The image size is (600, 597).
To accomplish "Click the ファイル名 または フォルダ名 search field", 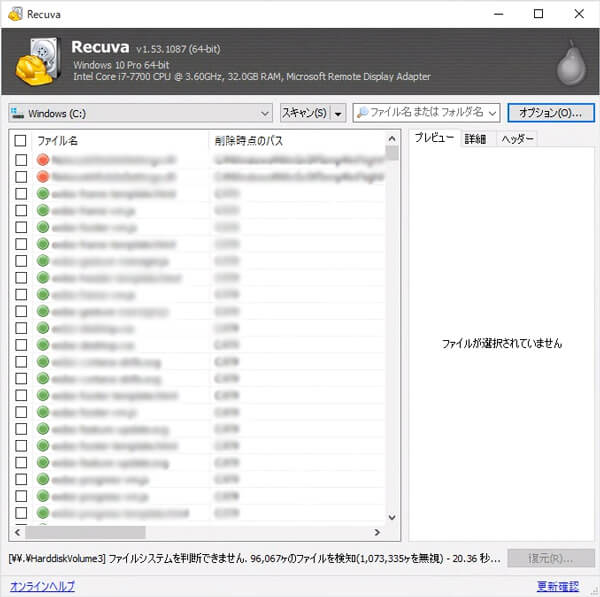I will [428, 113].
